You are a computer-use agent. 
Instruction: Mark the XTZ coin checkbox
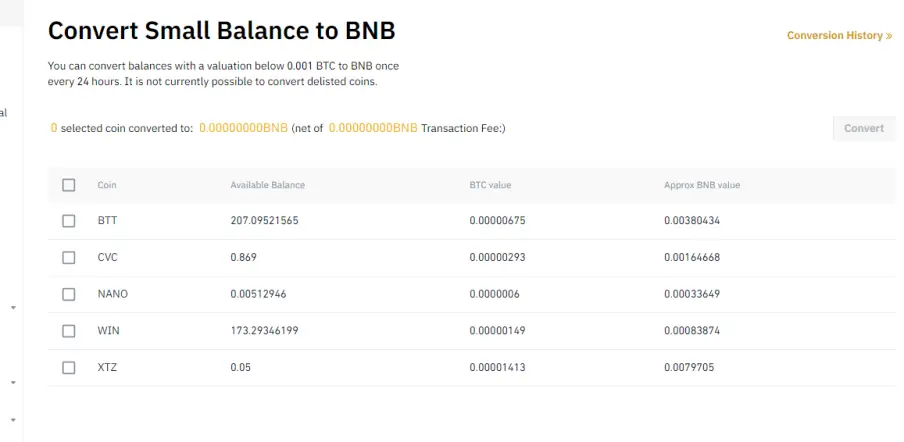tap(69, 368)
